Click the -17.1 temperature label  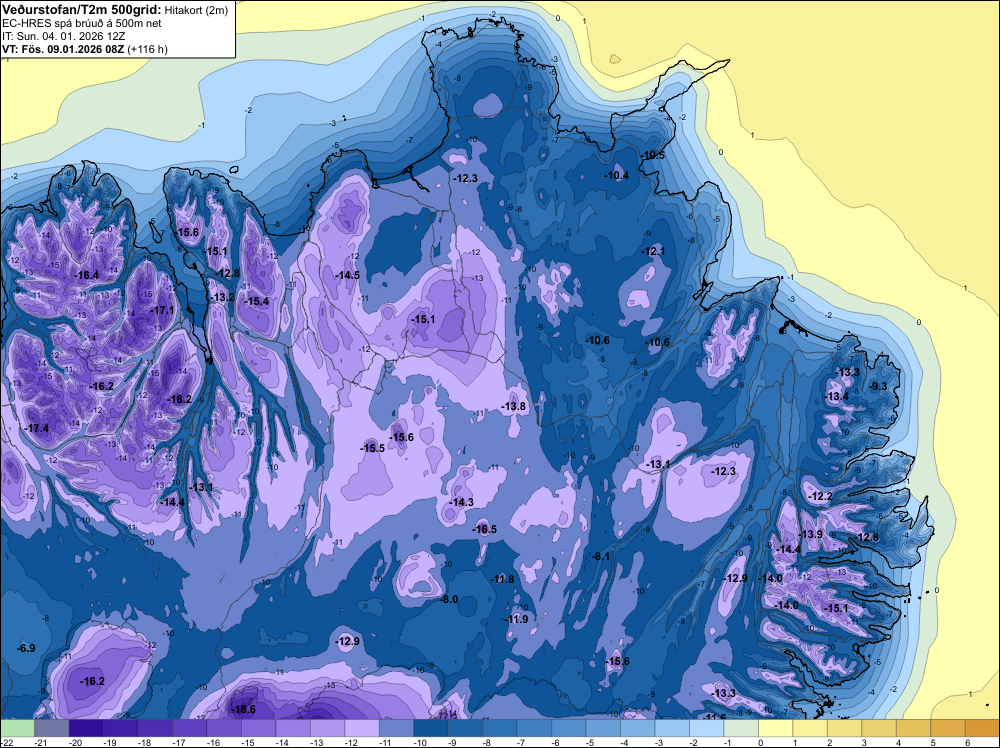pos(162,311)
